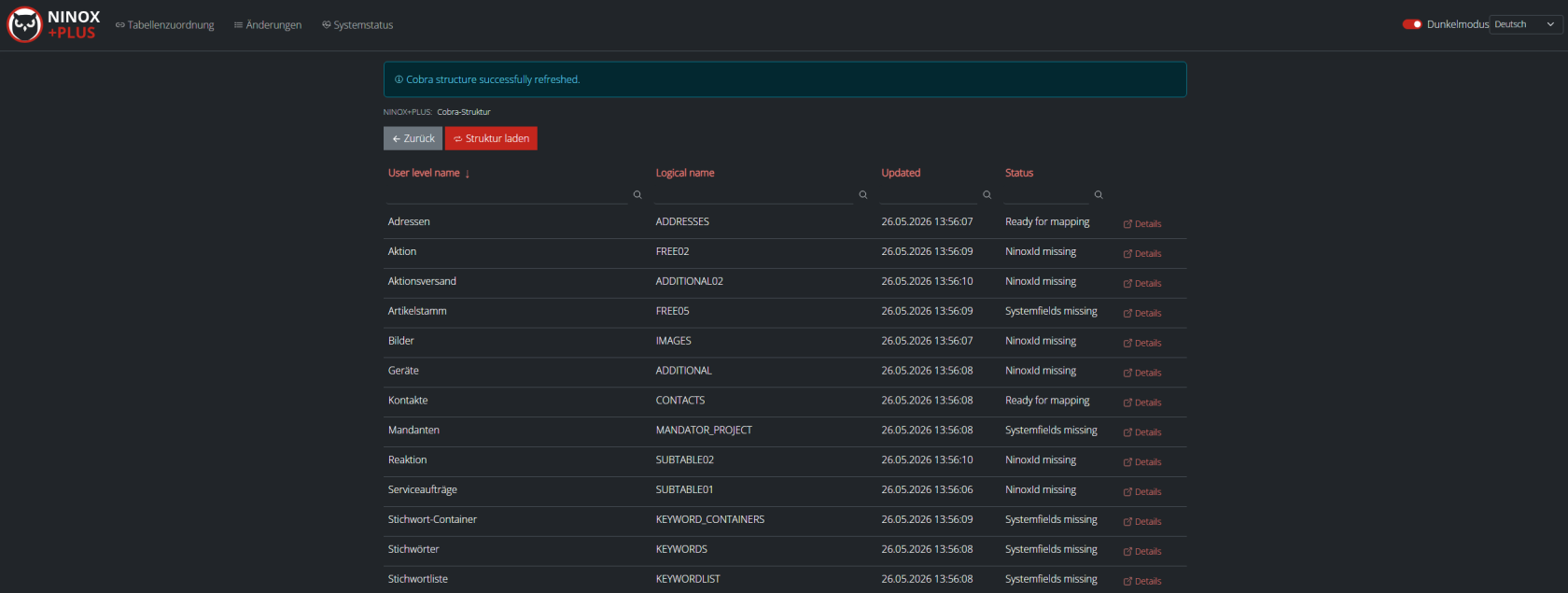1568x593 pixels.
Task: Click the Ready for mapping status of Kontakte
Action: (1047, 401)
